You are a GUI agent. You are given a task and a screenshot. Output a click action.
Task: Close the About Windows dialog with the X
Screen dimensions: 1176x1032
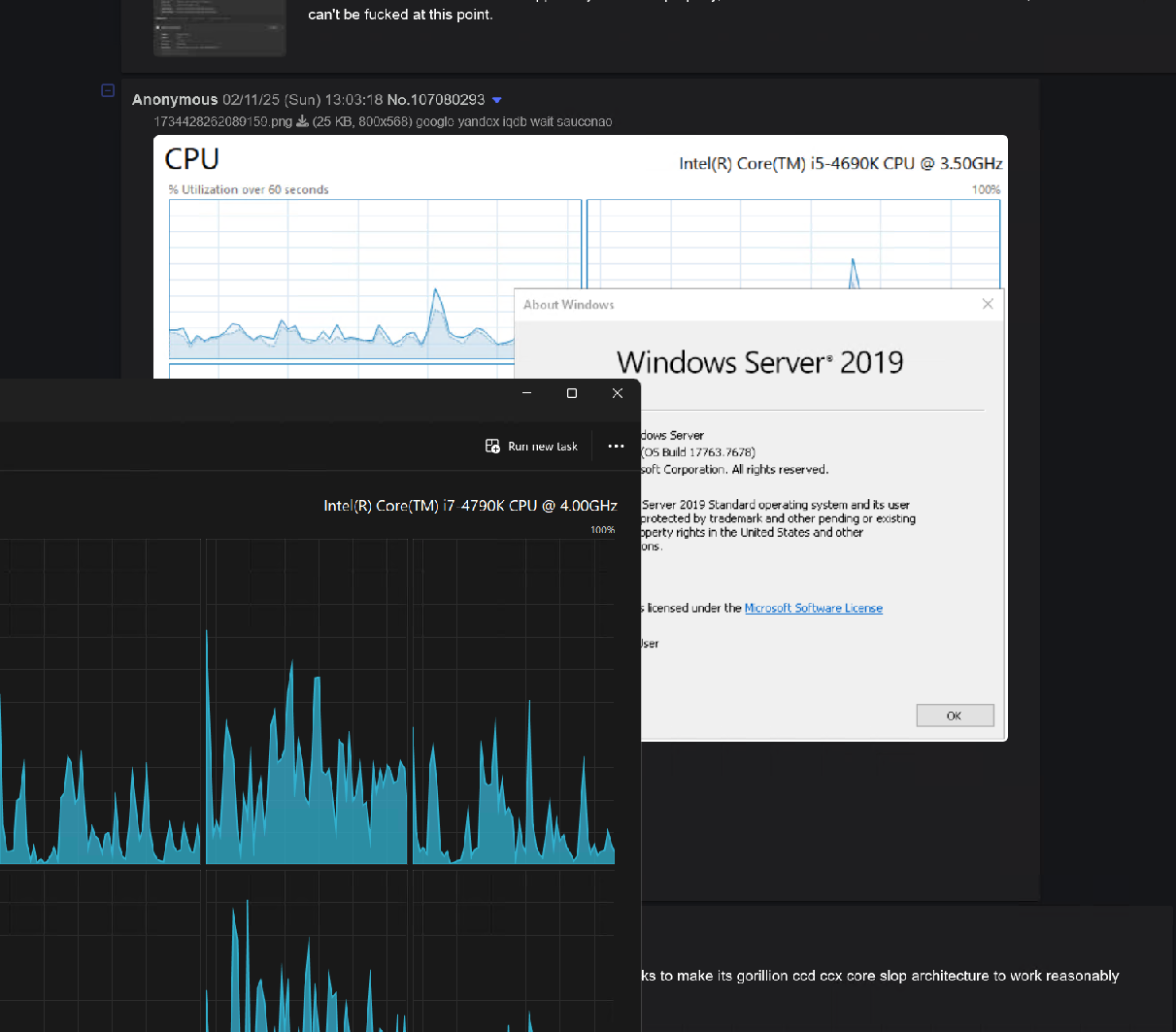[x=988, y=304]
